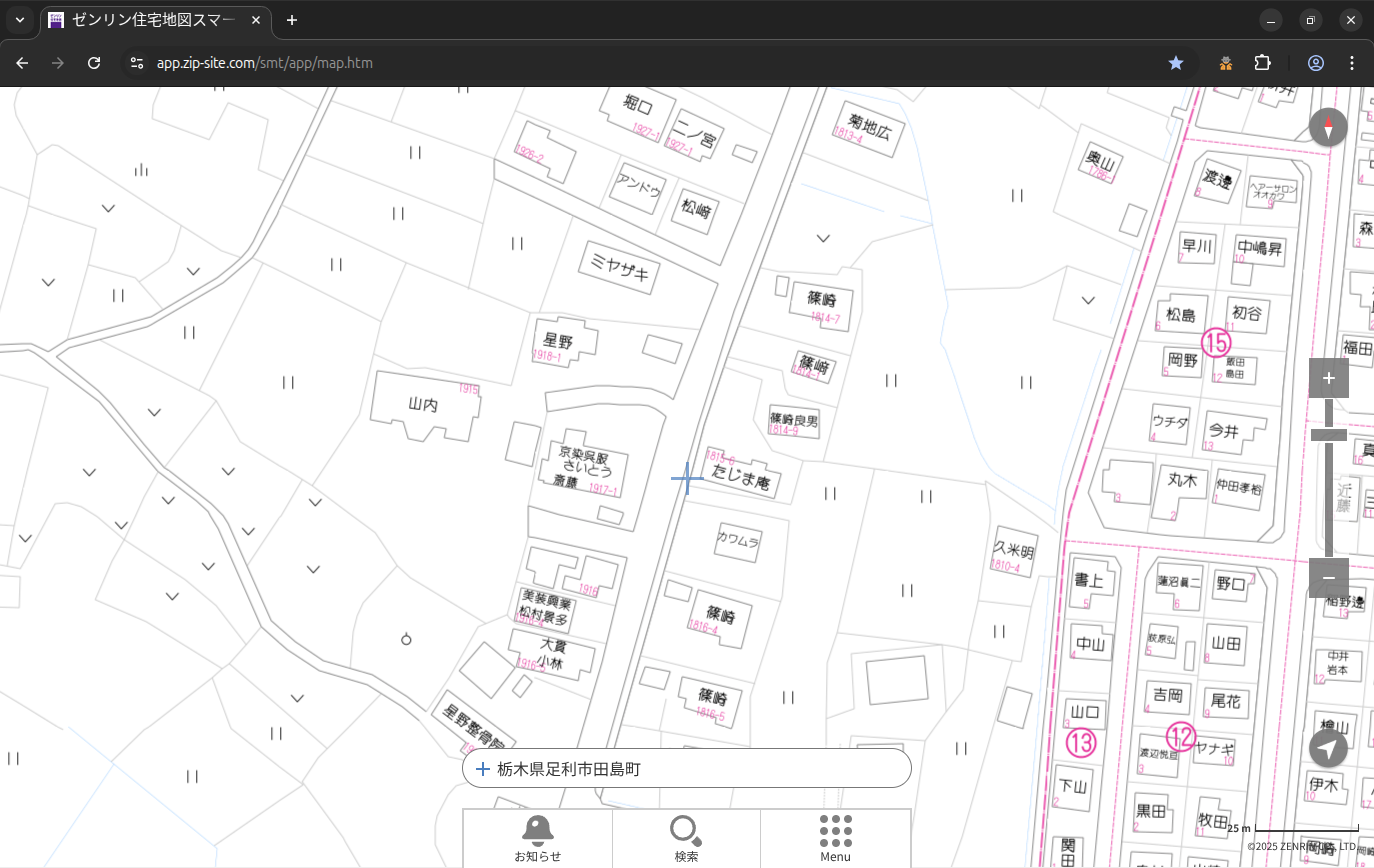
Task: Open the Chrome profile avatar
Action: click(x=1316, y=63)
